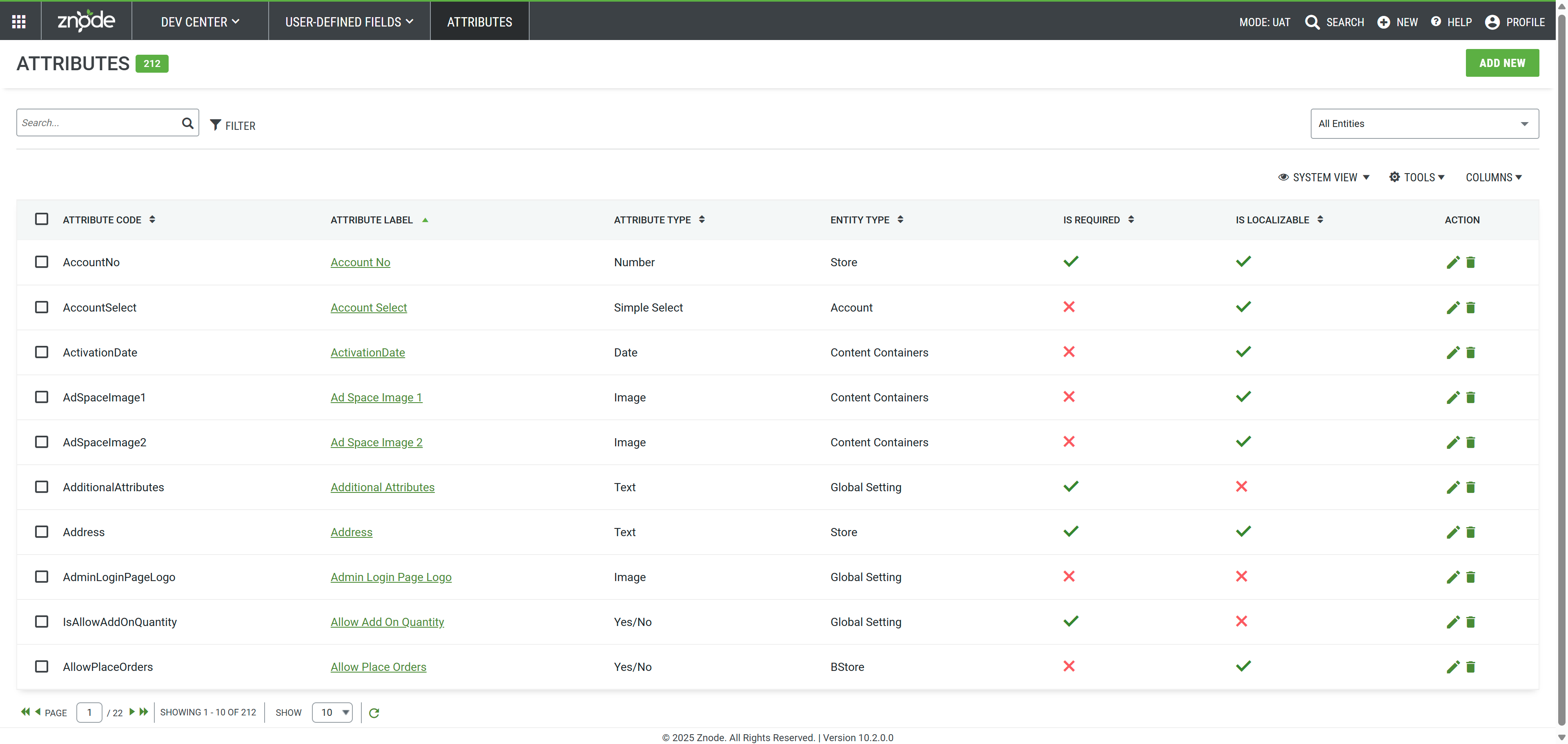
Task: Click the Add New button
Action: (x=1502, y=63)
